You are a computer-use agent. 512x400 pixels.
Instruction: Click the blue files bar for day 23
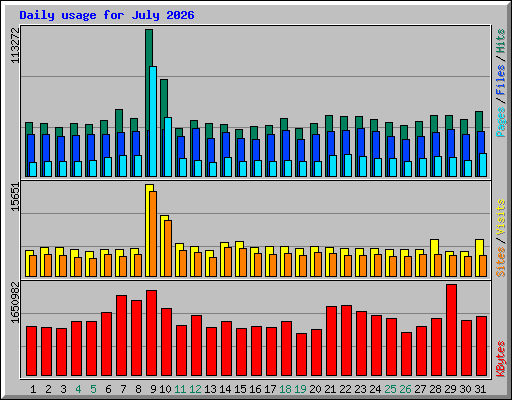tap(361, 143)
